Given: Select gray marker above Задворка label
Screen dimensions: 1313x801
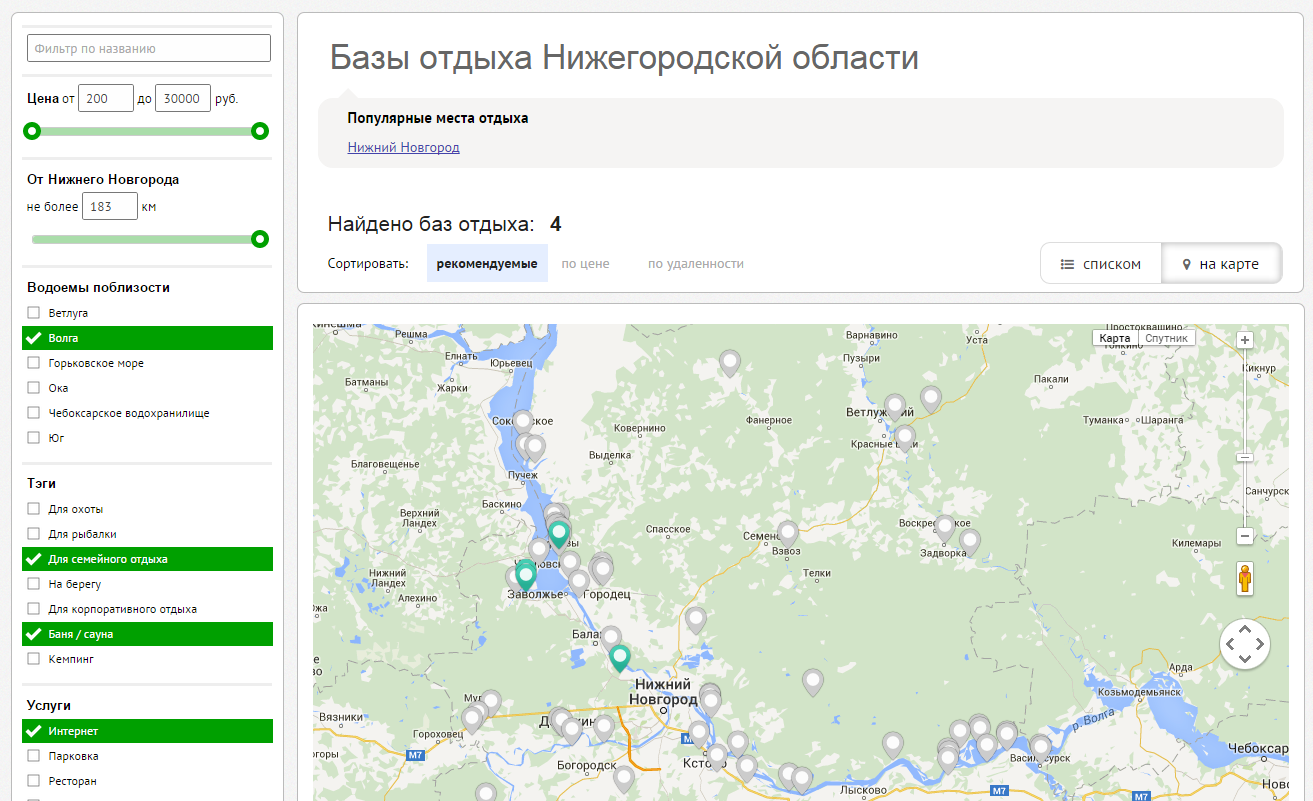Looking at the screenshot, I should point(945,526).
